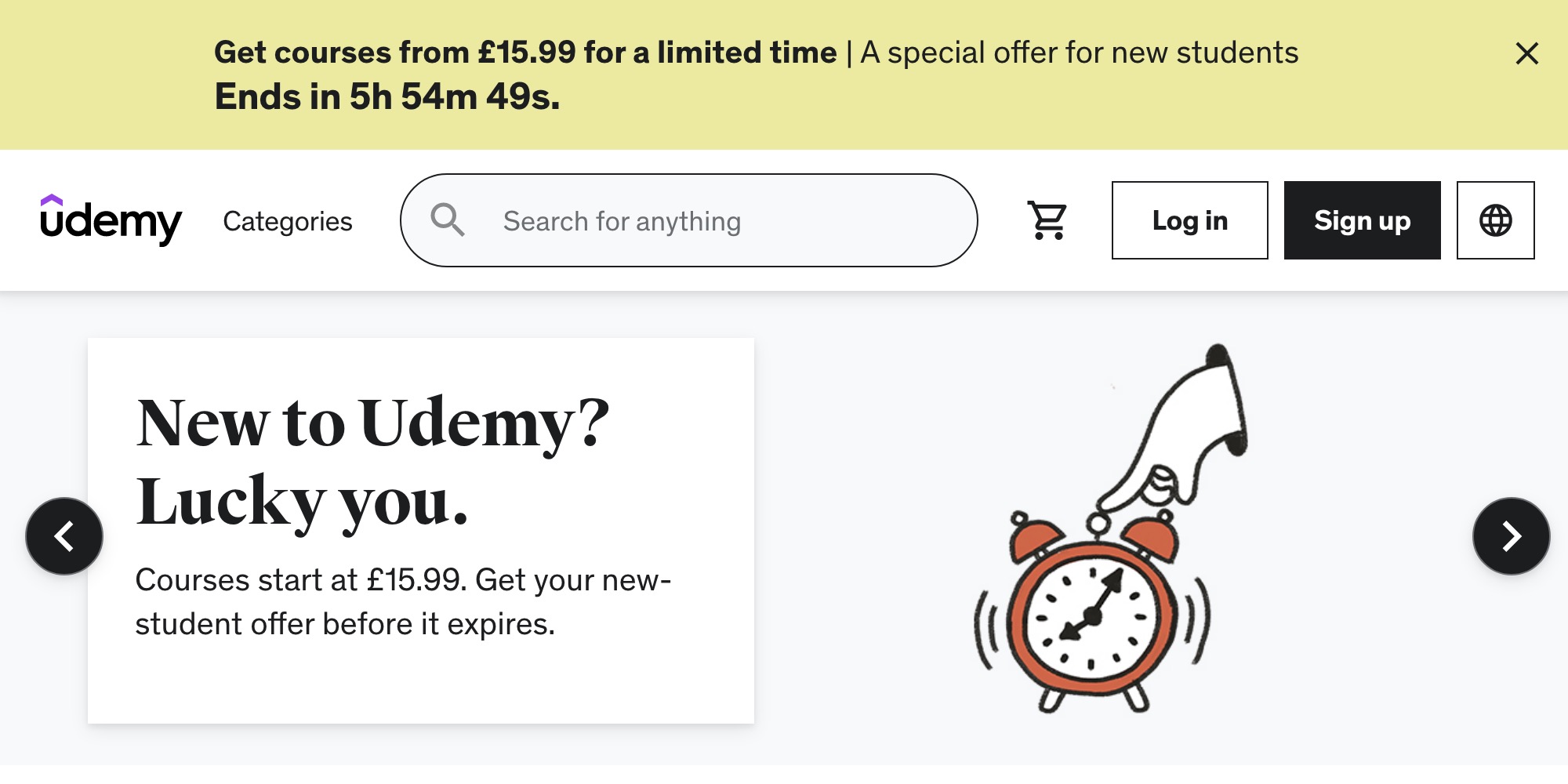1568x784 pixels.
Task: Click the Sign up button
Action: point(1362,220)
